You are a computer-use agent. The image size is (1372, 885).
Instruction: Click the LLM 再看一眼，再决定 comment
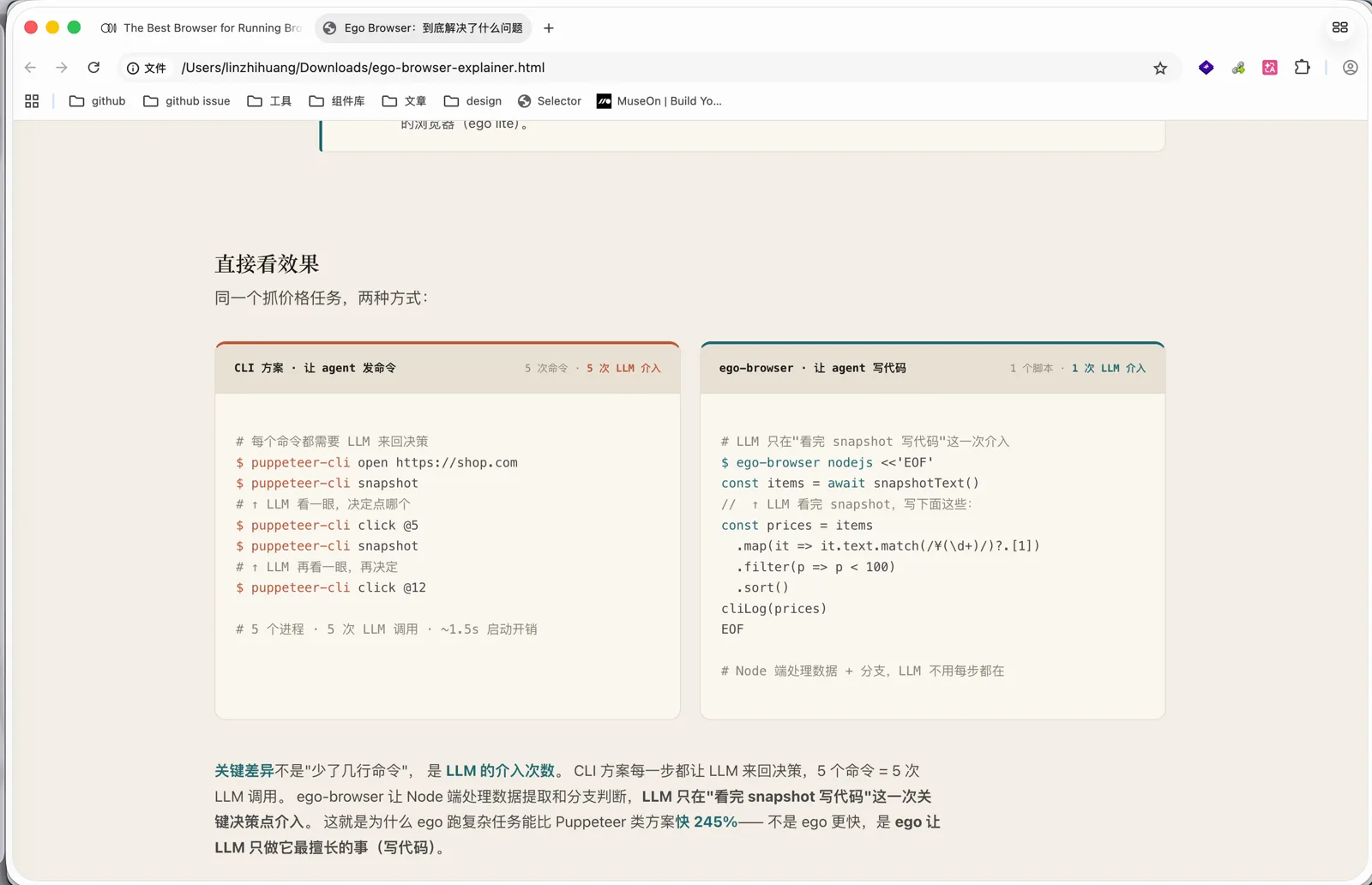(316, 567)
